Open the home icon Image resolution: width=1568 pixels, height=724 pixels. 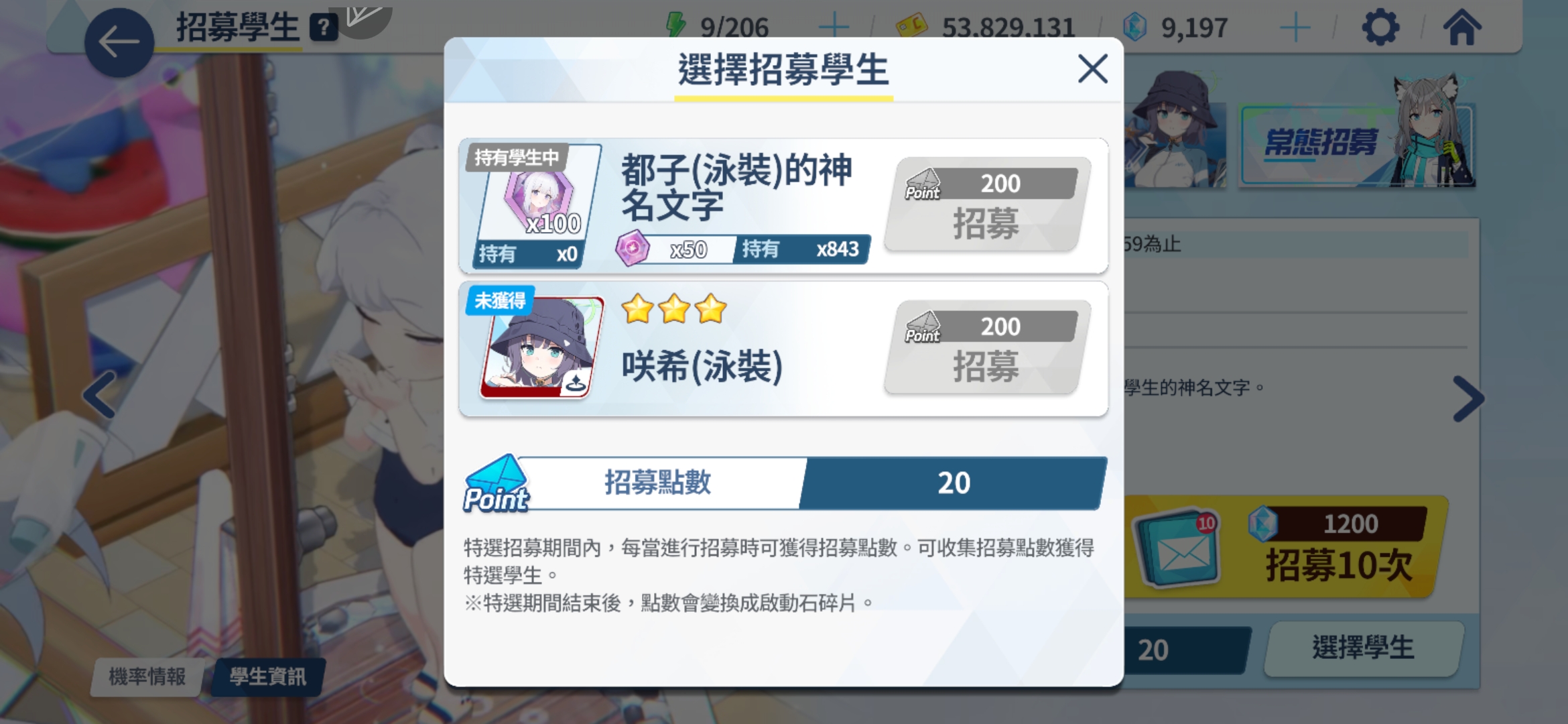pos(1462,28)
